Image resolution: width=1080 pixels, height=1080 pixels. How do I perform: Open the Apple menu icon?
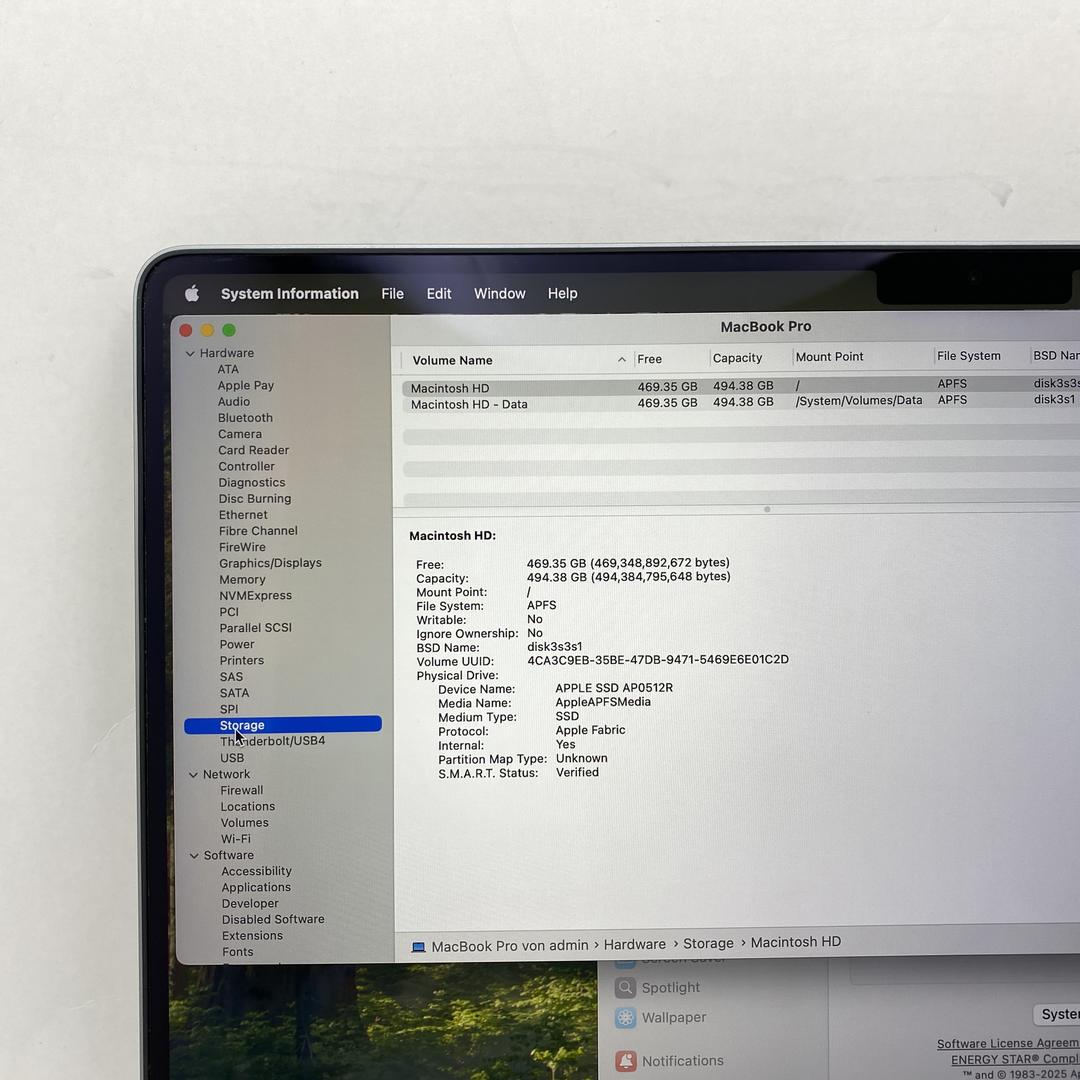pos(192,293)
